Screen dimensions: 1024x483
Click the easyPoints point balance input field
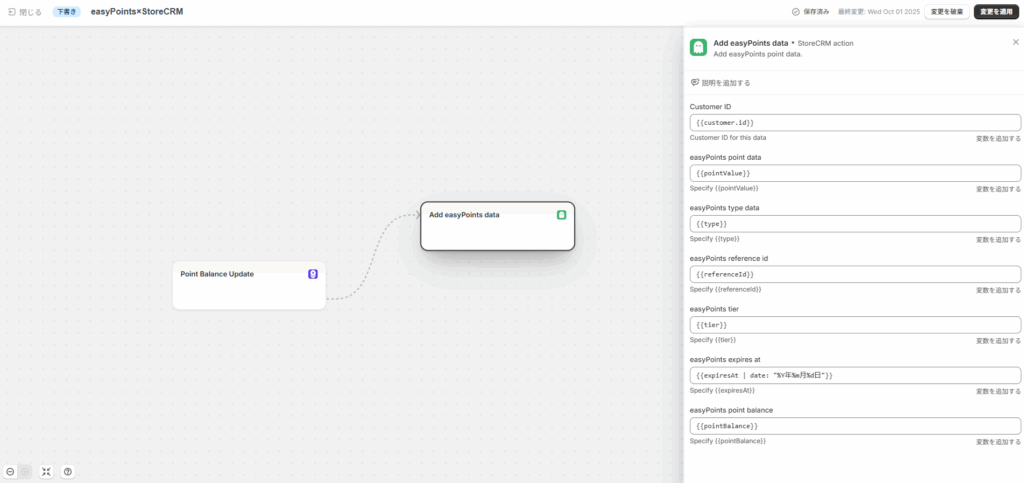855,426
